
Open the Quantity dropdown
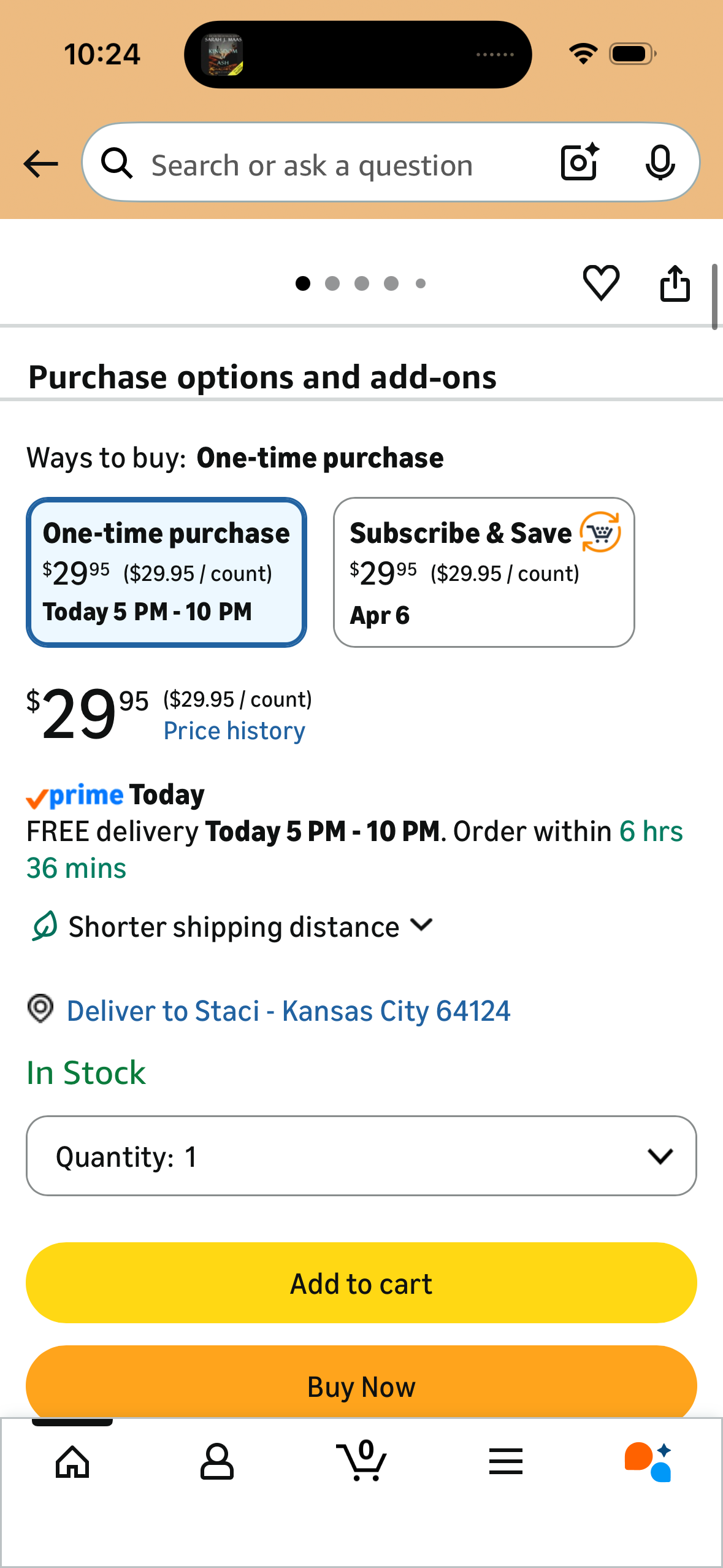click(x=361, y=1156)
